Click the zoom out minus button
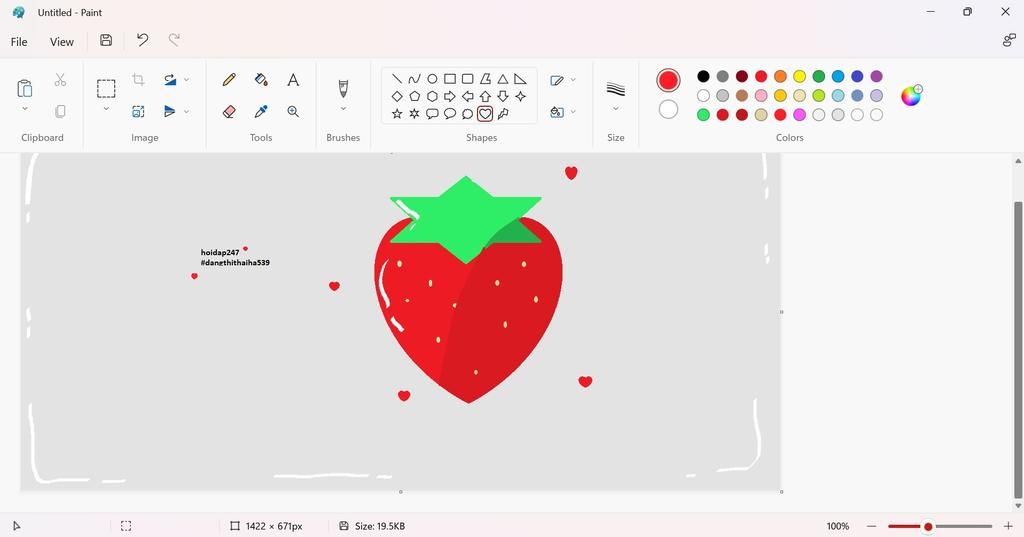Image resolution: width=1024 pixels, height=537 pixels. [871, 526]
